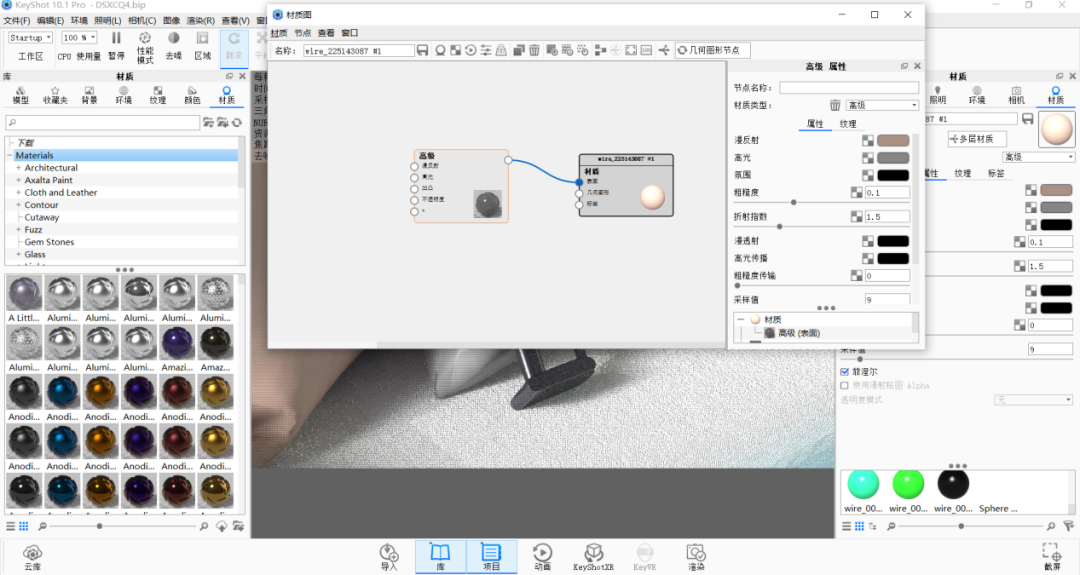1080x575 pixels.
Task: Expand the Glass folder
Action: tap(19, 255)
